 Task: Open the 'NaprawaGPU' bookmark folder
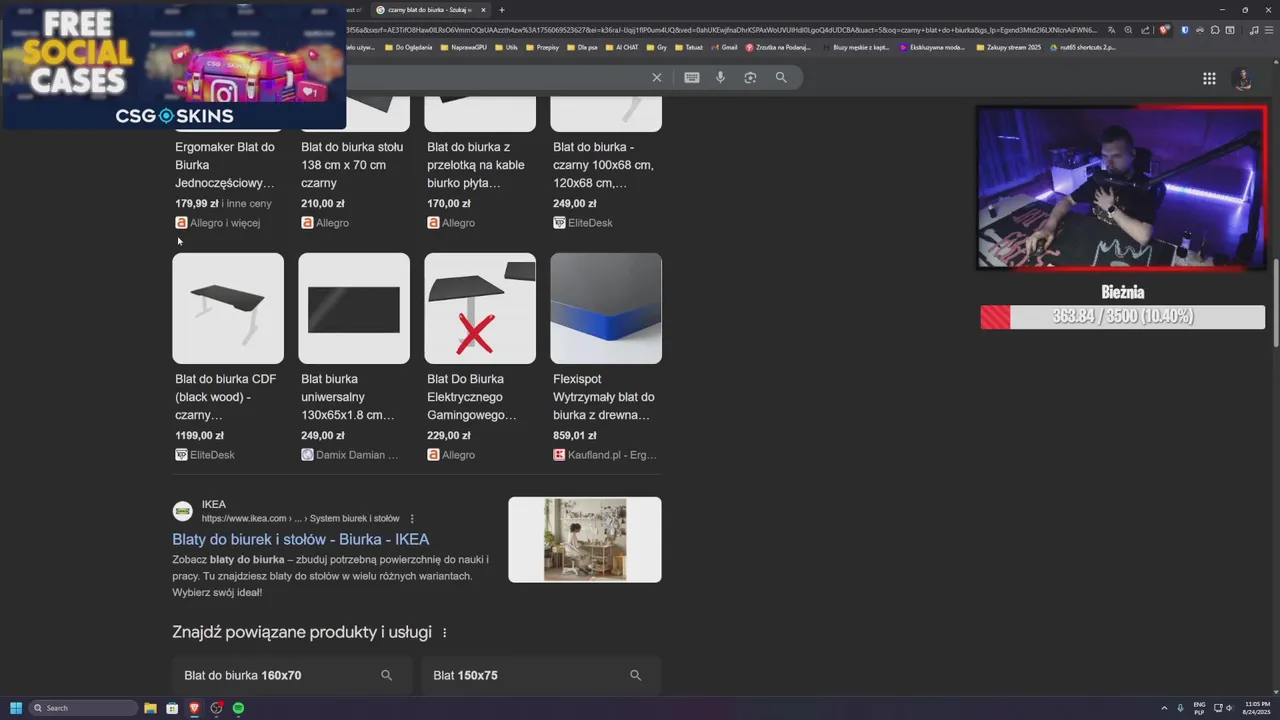464,47
